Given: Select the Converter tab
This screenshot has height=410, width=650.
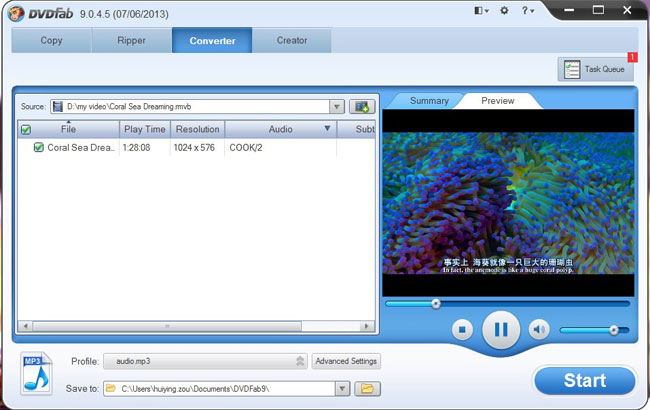Looking at the screenshot, I should tap(212, 40).
